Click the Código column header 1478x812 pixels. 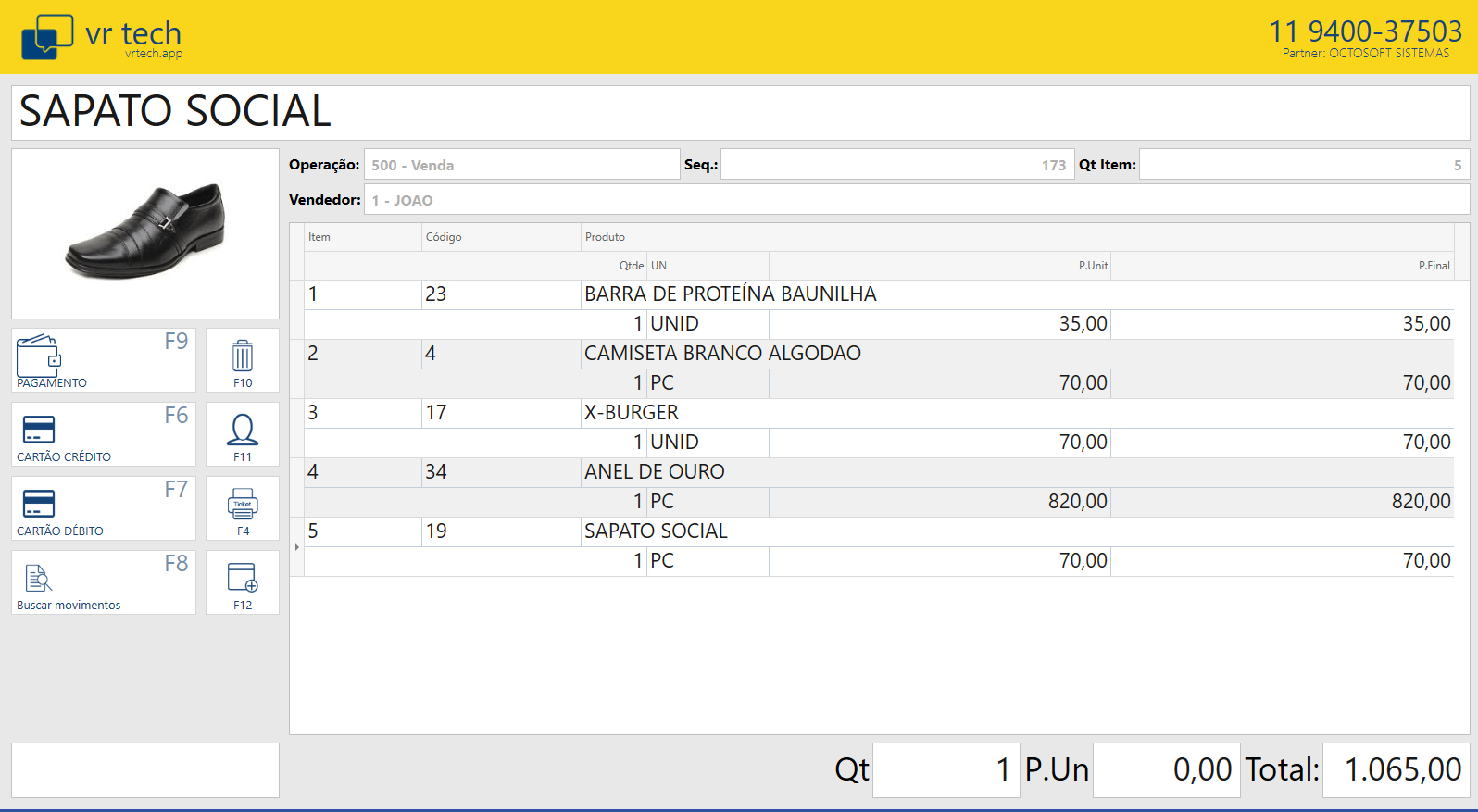pos(444,237)
